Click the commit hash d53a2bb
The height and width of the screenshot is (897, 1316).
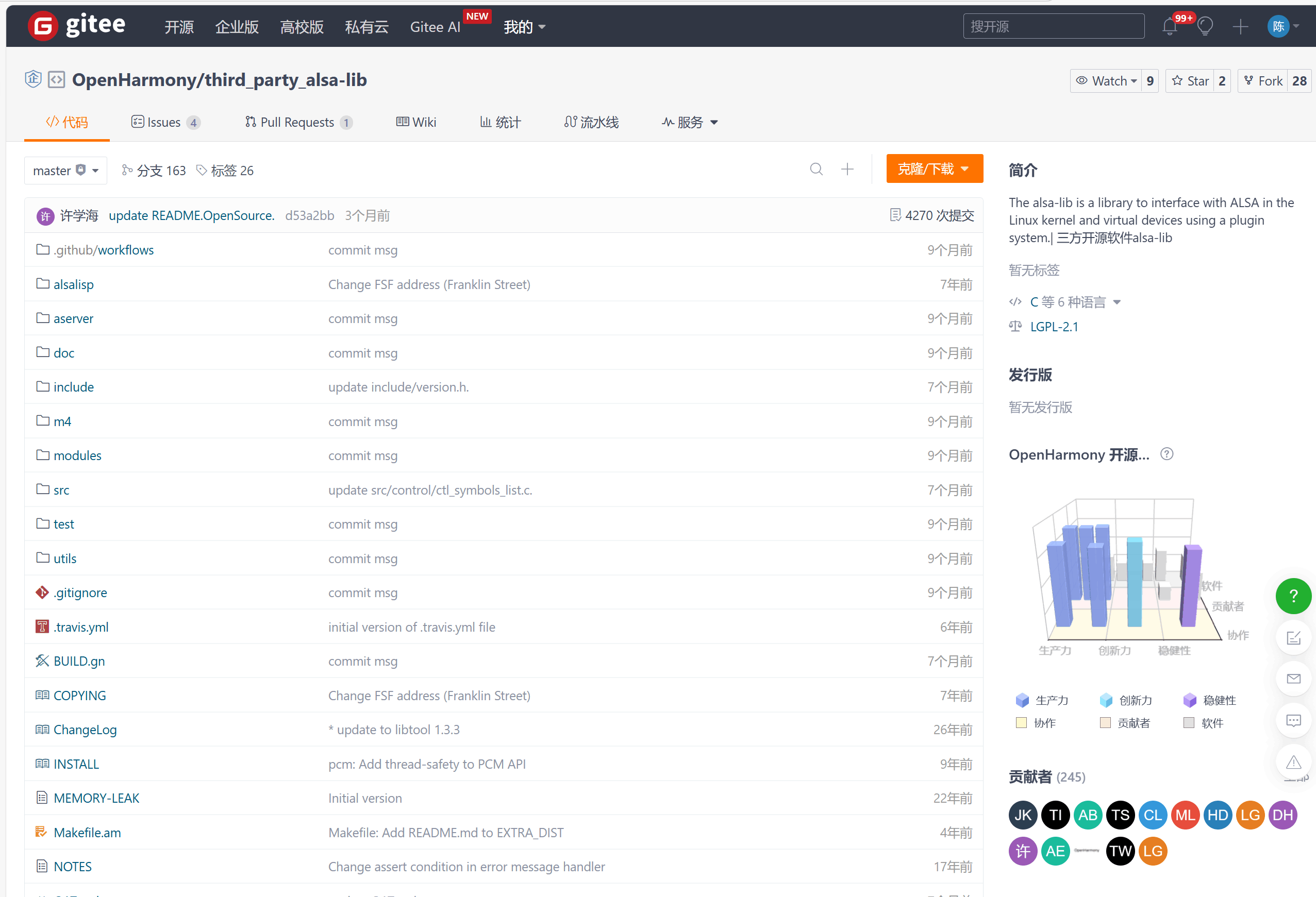(309, 215)
